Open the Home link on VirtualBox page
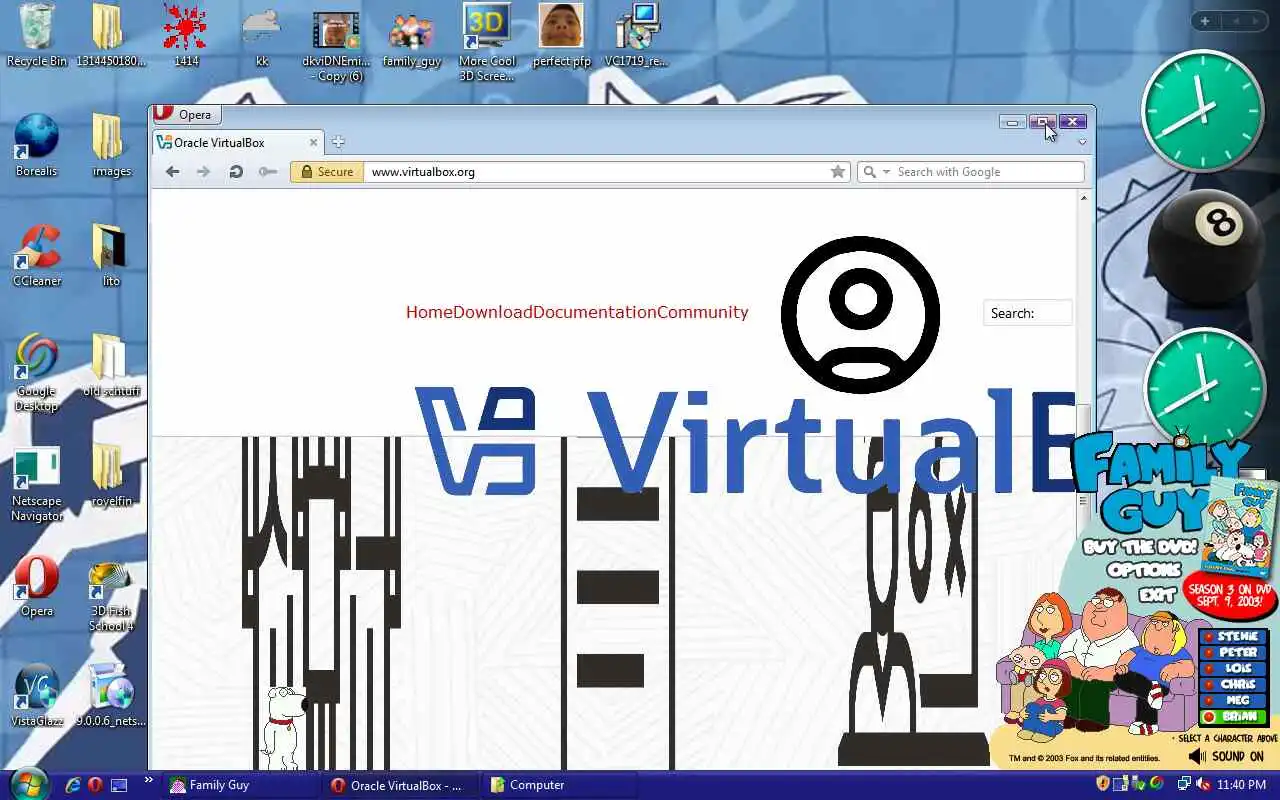1280x800 pixels. click(x=429, y=312)
